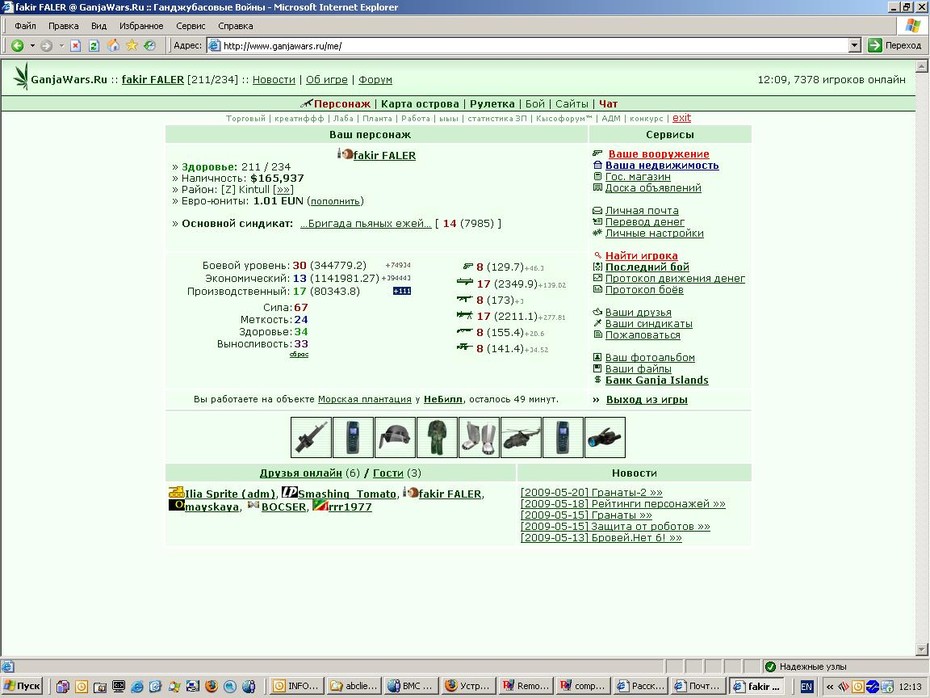The height and width of the screenshot is (698, 930).
Task: Click the Переход go button
Action: (895, 46)
